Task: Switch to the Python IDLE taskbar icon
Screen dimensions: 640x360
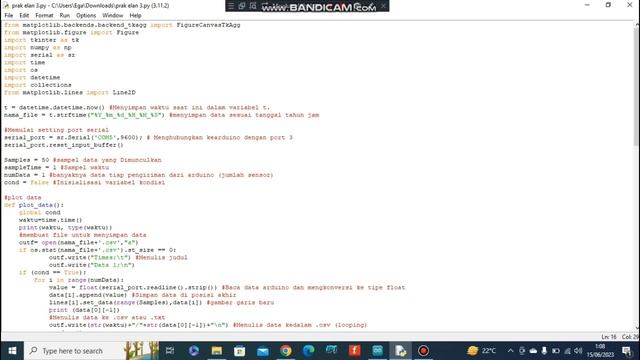Action: tap(400, 351)
